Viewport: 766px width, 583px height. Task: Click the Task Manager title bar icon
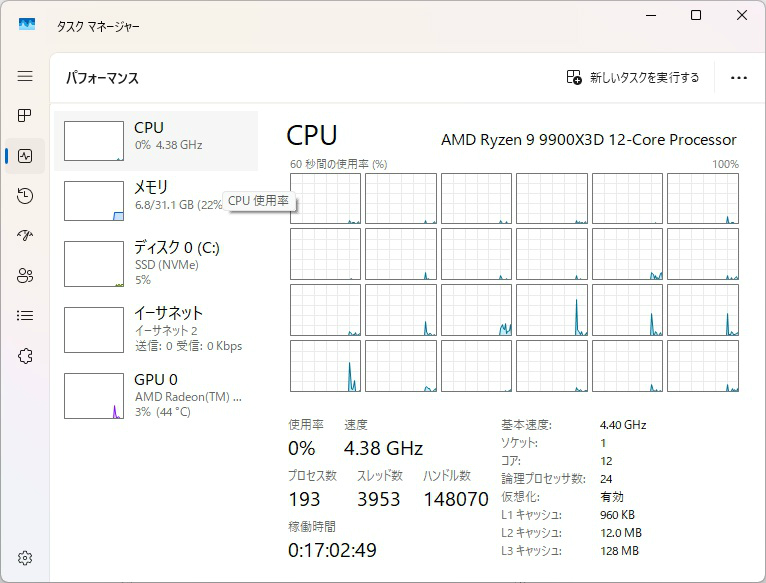point(27,25)
